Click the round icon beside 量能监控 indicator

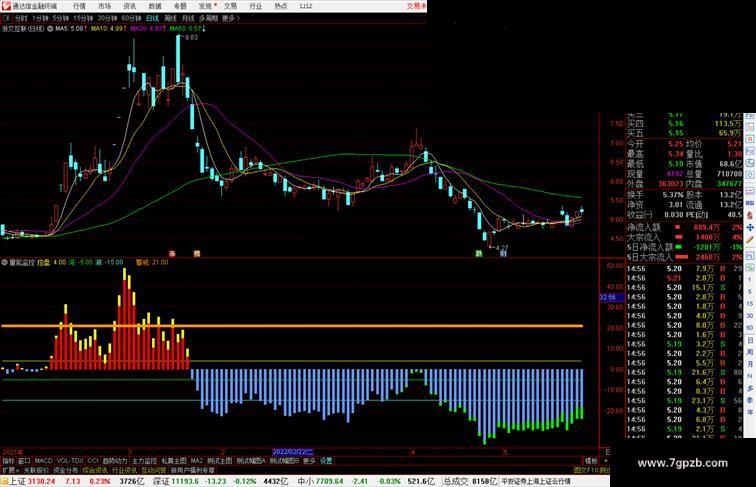click(5, 263)
